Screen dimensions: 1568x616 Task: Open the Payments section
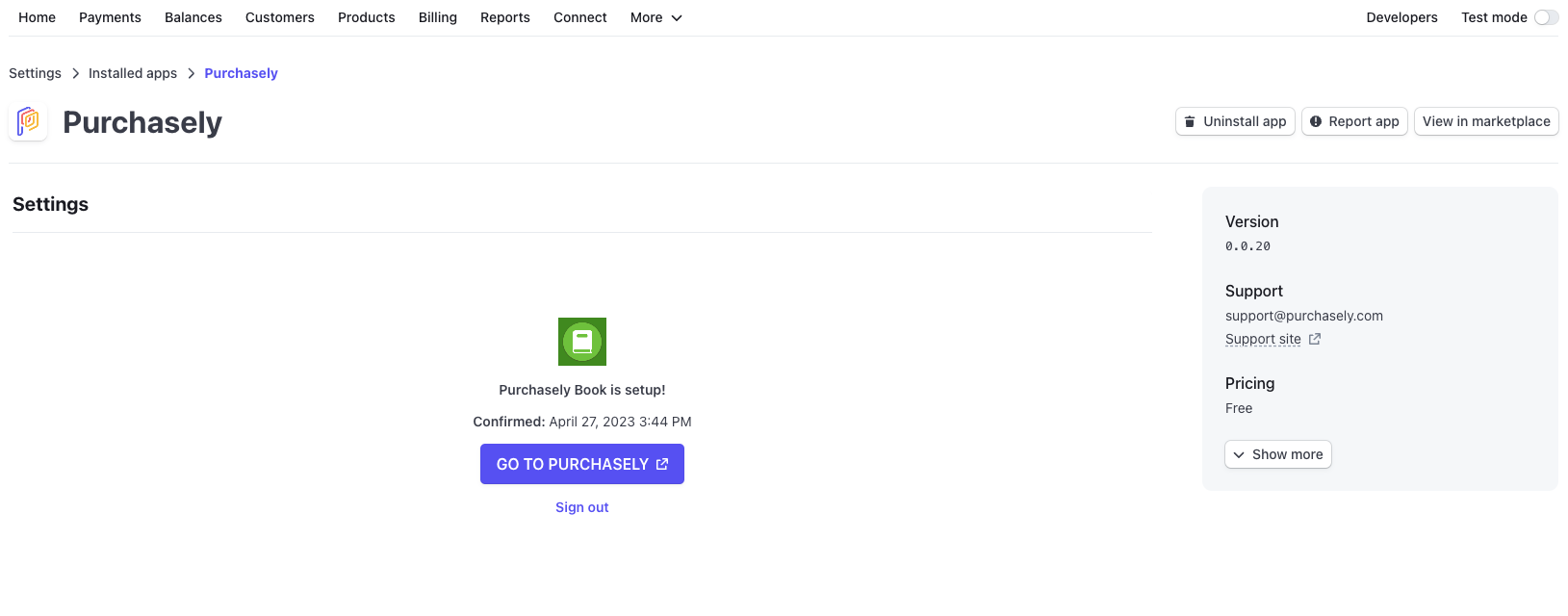click(x=110, y=17)
